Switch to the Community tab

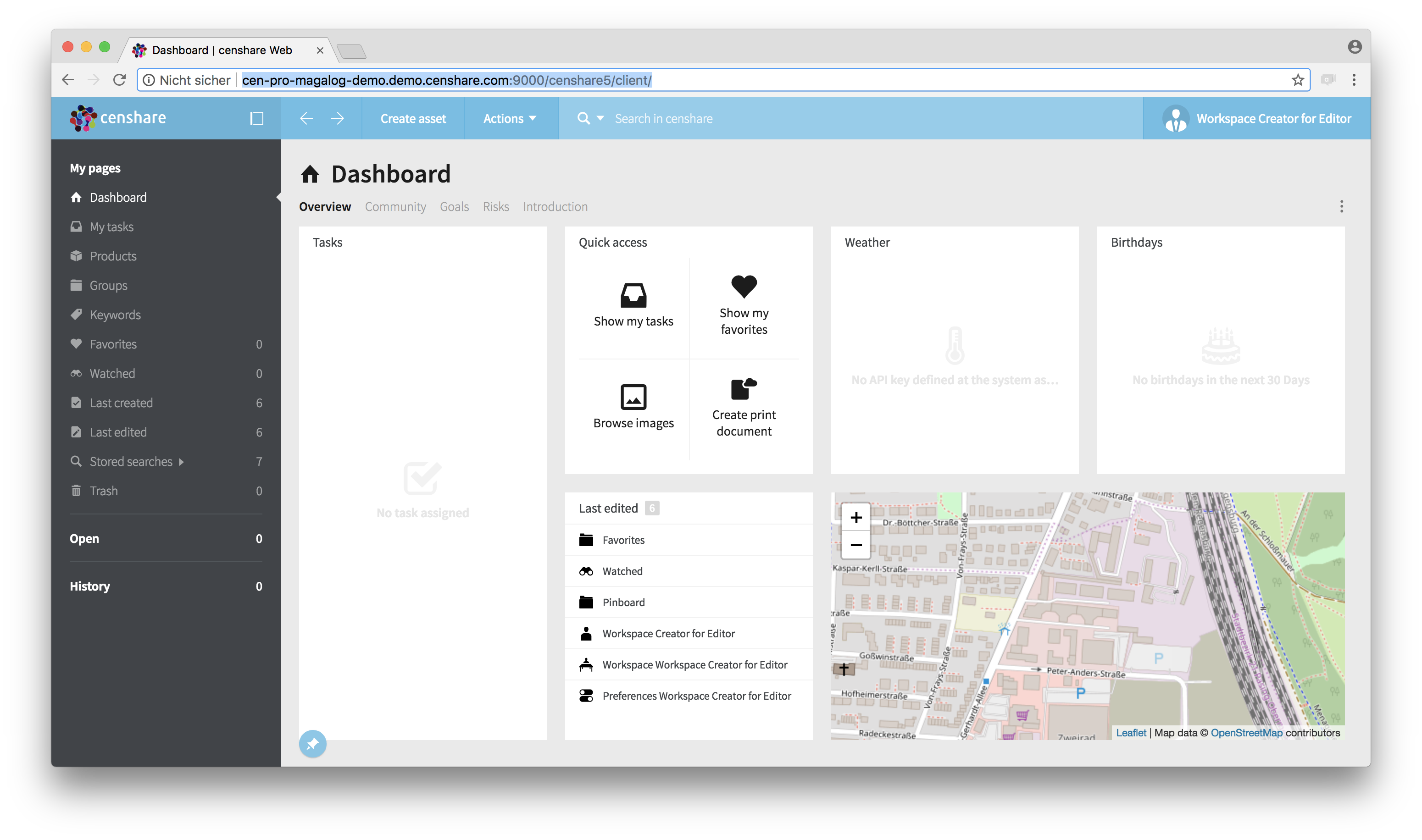click(395, 207)
